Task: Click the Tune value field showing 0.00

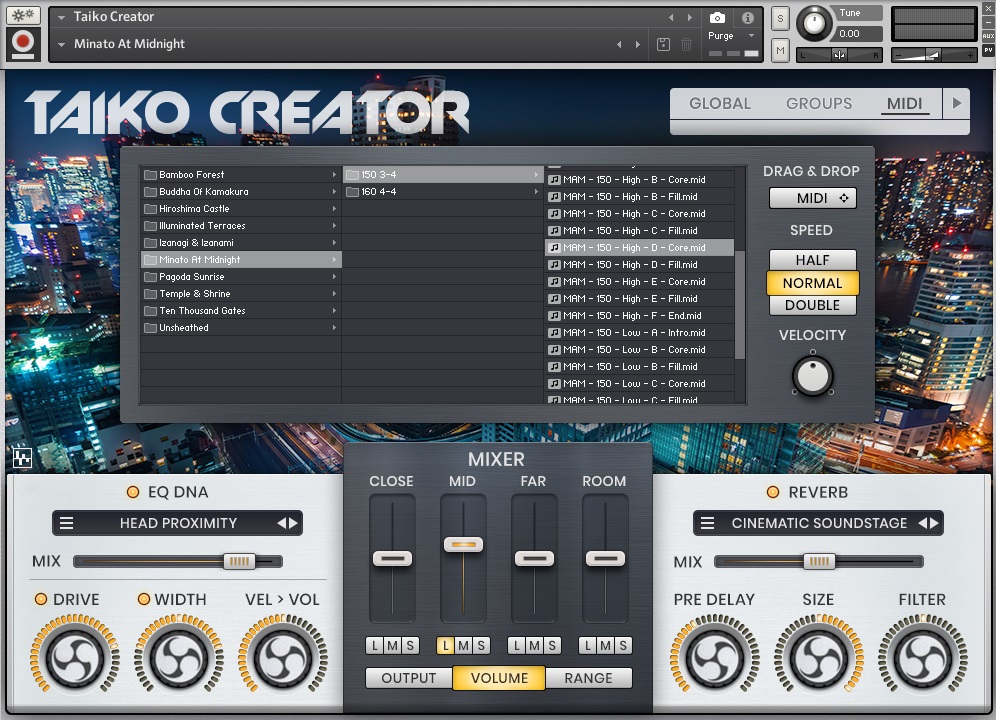Action: tap(856, 34)
